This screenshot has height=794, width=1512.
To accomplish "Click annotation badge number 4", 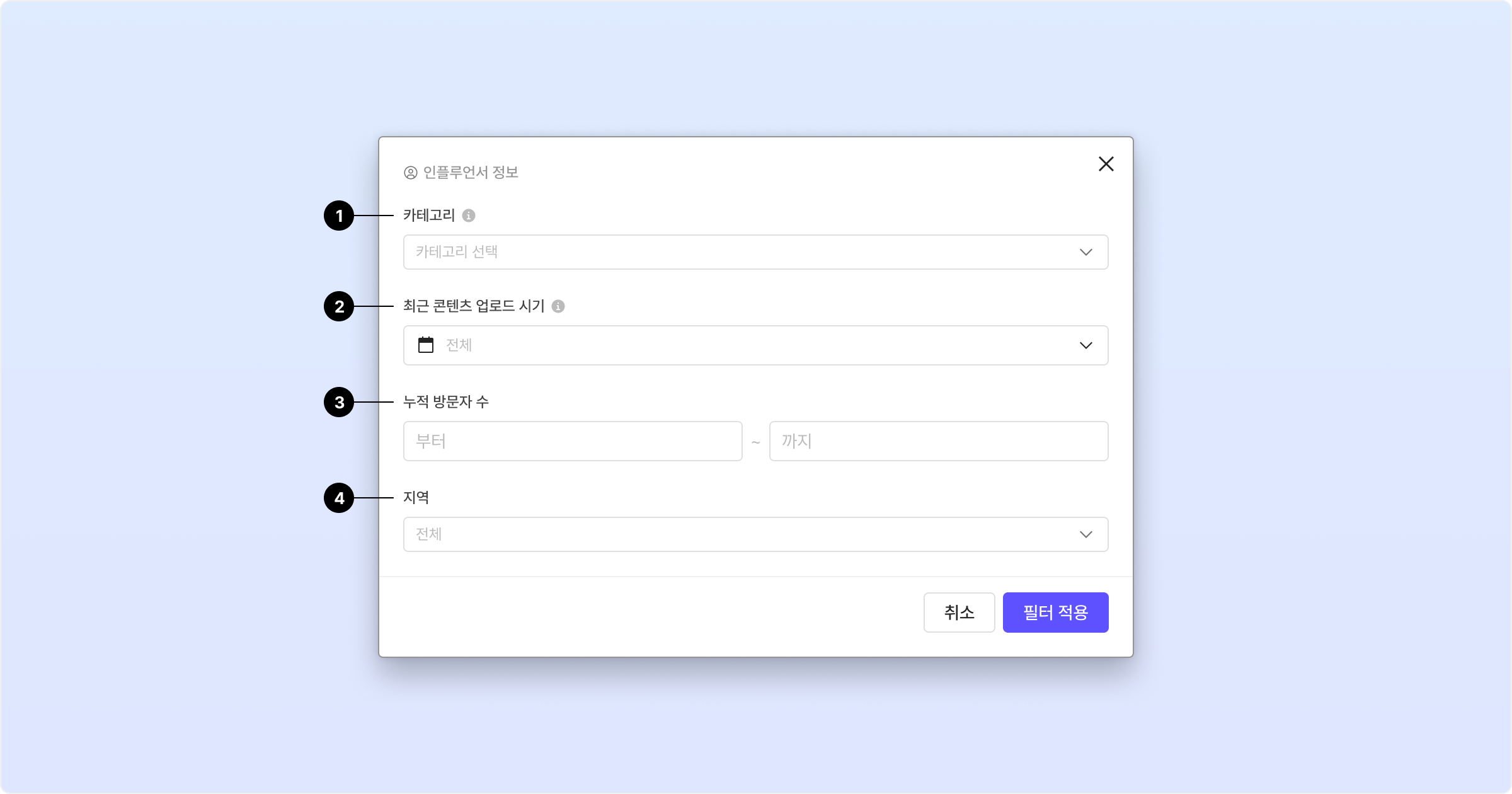I will [339, 498].
